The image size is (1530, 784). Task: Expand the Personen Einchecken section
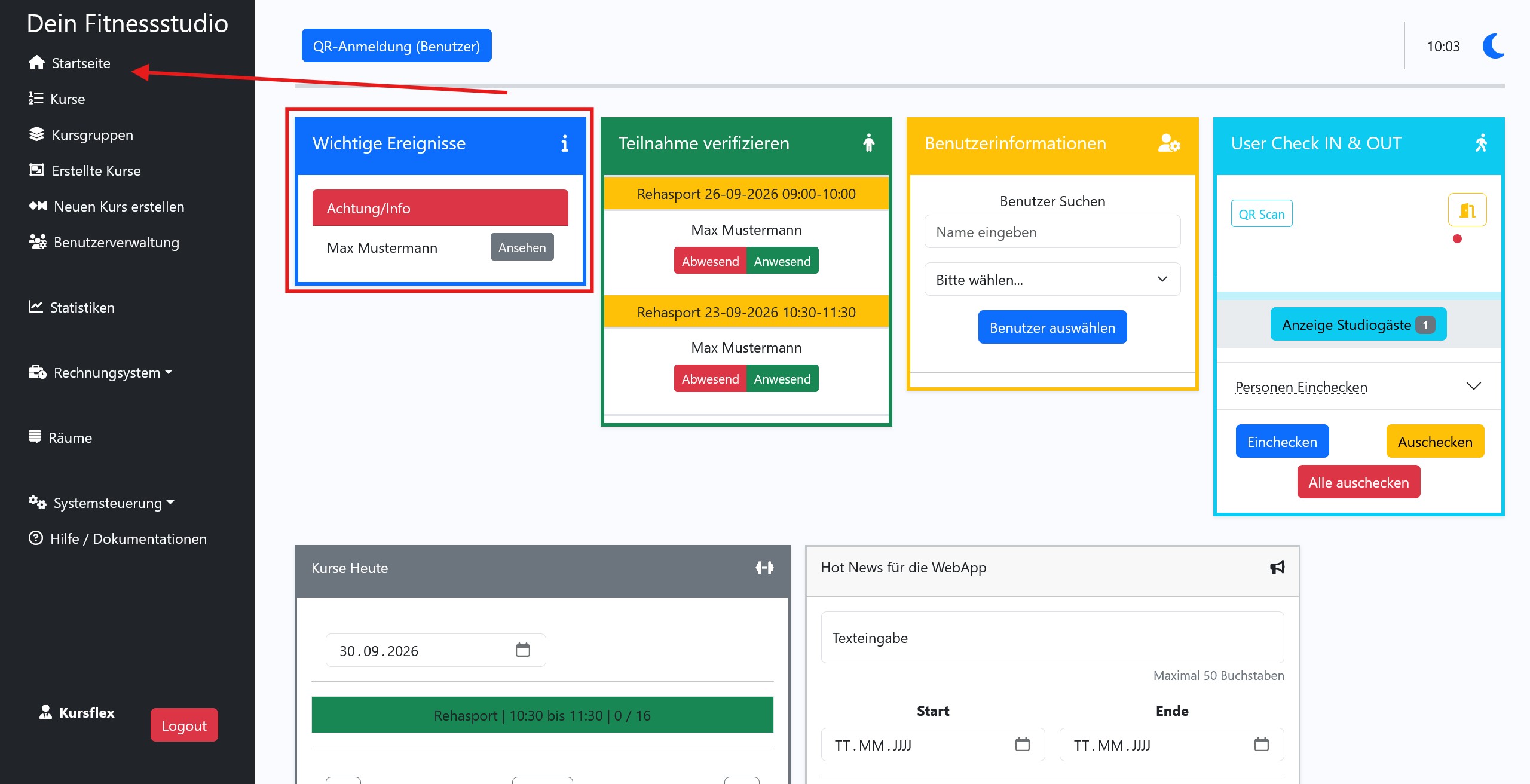point(1358,387)
